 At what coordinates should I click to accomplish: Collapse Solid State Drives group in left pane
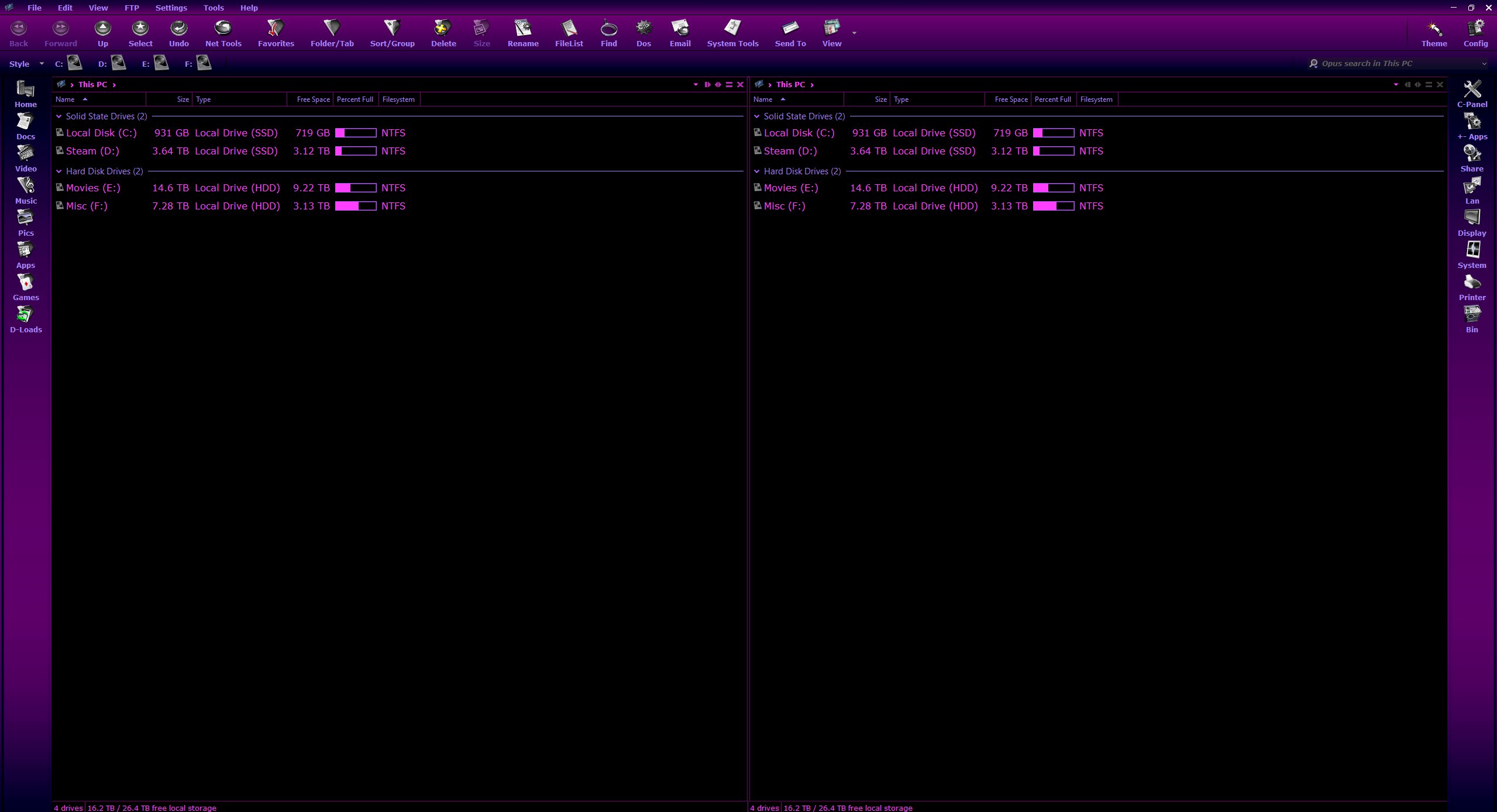59,116
